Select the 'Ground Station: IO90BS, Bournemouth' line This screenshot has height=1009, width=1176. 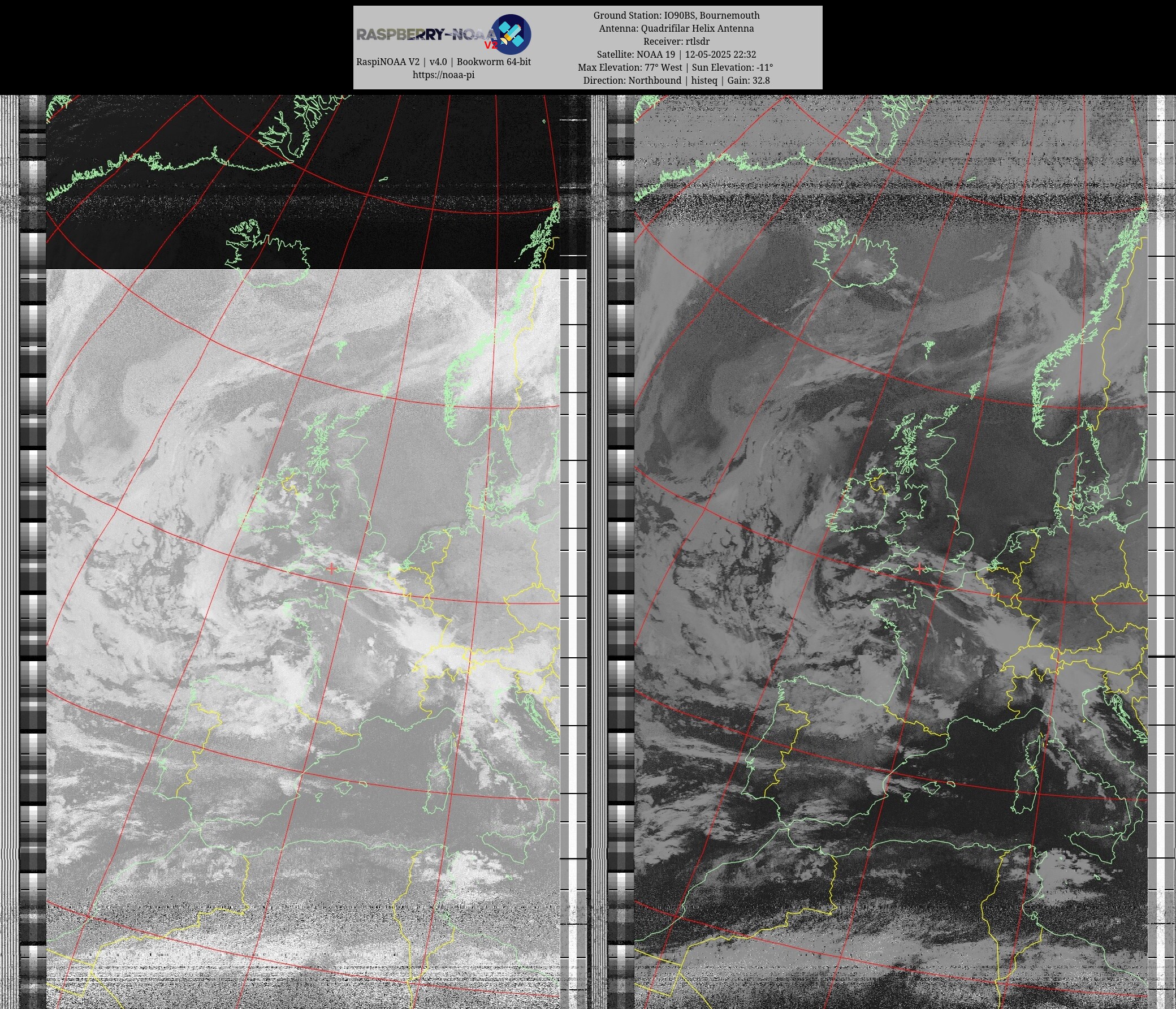pos(676,16)
